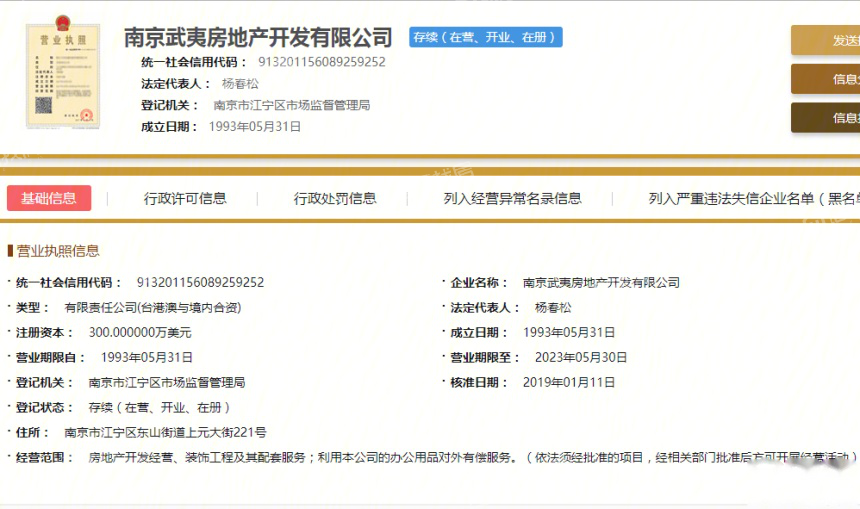Open the 行政处罚信息 tab
Image resolution: width=860 pixels, height=509 pixels.
[335, 199]
